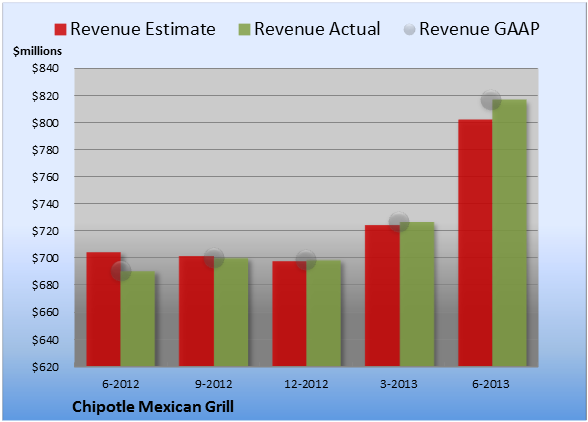Image resolution: width=588 pixels, height=422 pixels.
Task: Select the 'Revenue Actual' legend label
Action: coord(317,29)
